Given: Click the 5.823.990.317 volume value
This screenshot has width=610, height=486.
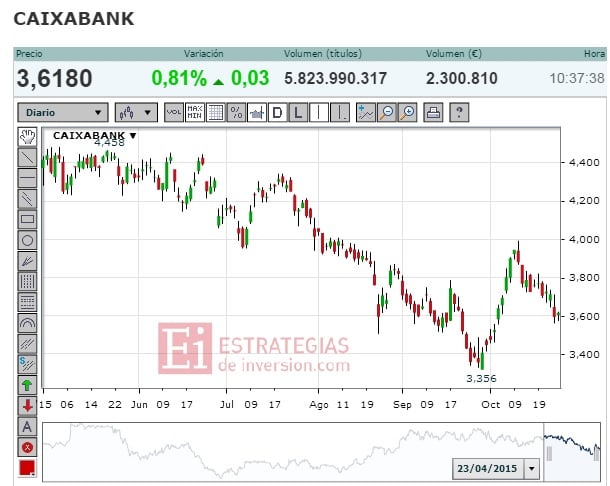Looking at the screenshot, I should click(335, 79).
